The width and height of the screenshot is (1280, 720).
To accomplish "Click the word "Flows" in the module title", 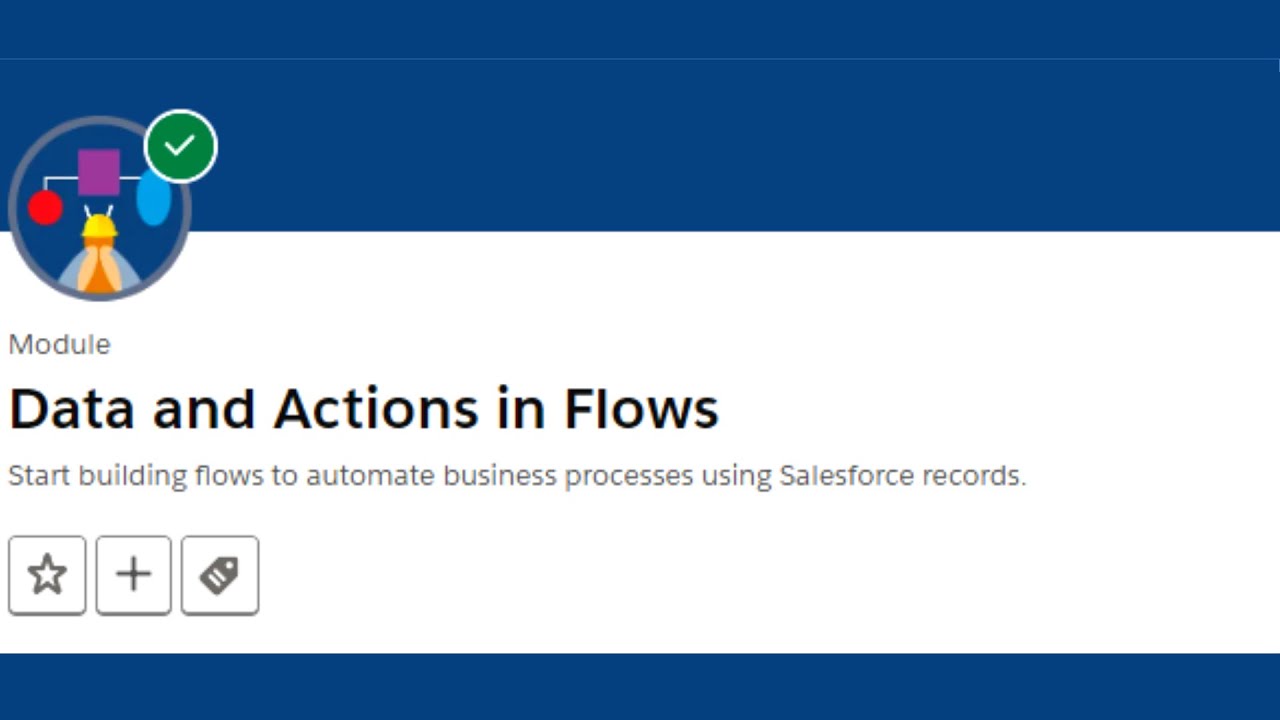I will [641, 409].
